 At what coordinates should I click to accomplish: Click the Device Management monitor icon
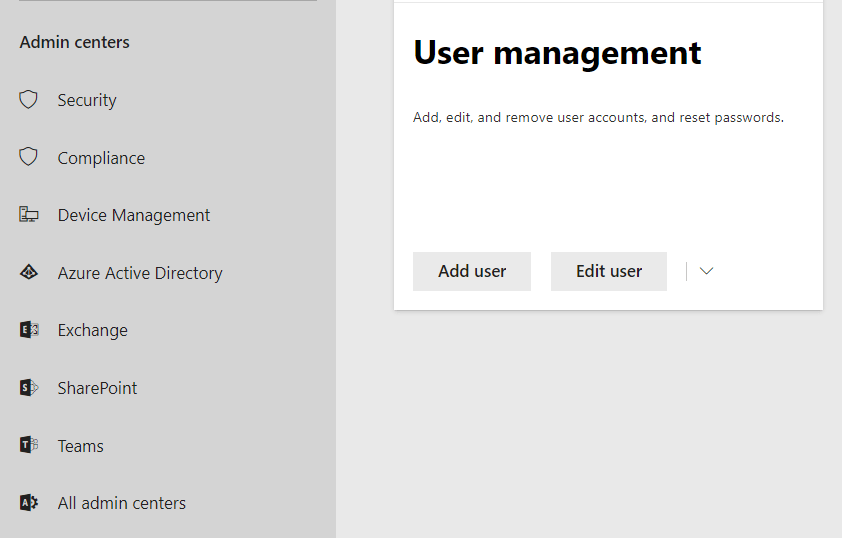29,215
